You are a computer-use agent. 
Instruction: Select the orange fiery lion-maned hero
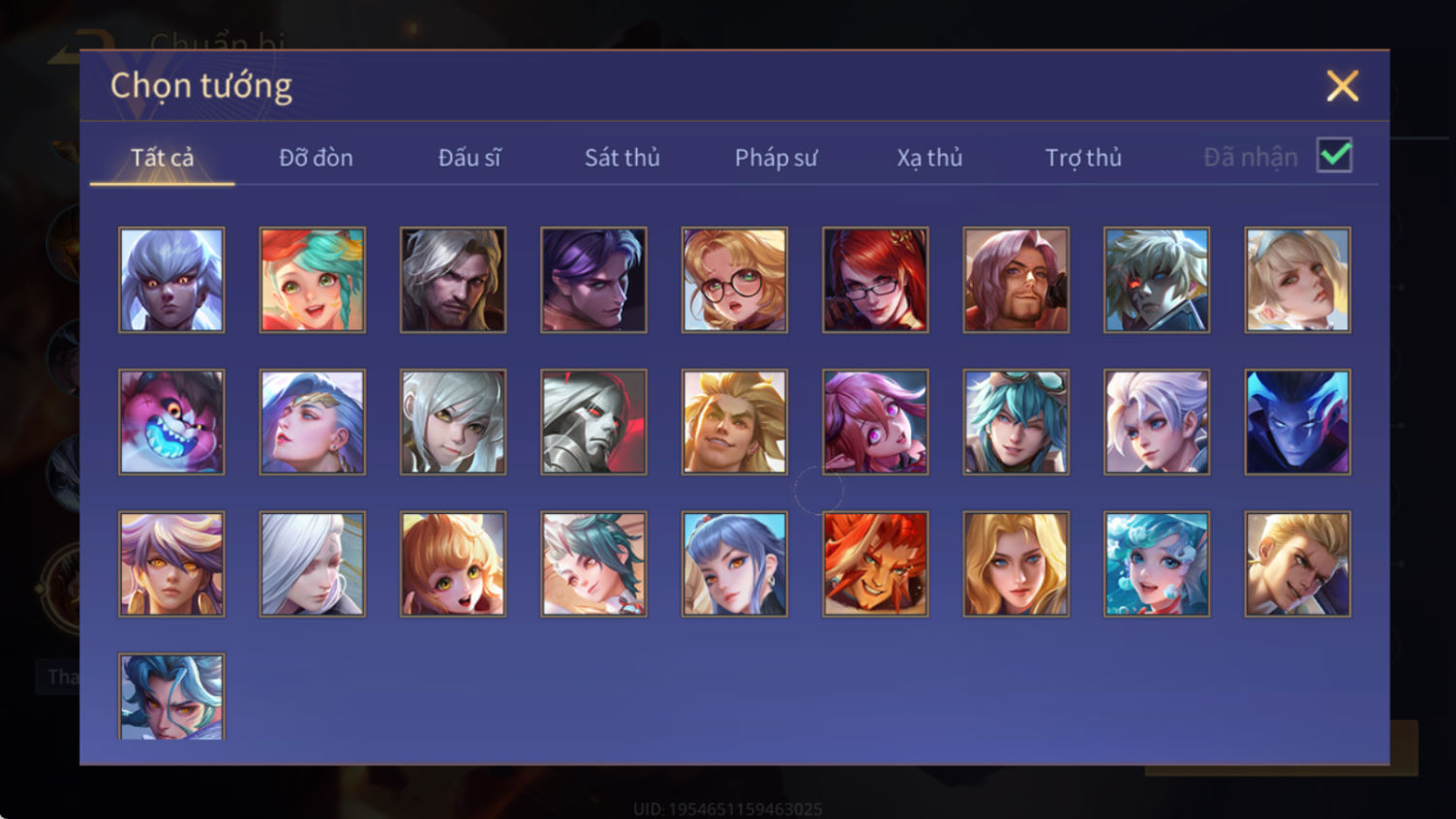pos(875,564)
